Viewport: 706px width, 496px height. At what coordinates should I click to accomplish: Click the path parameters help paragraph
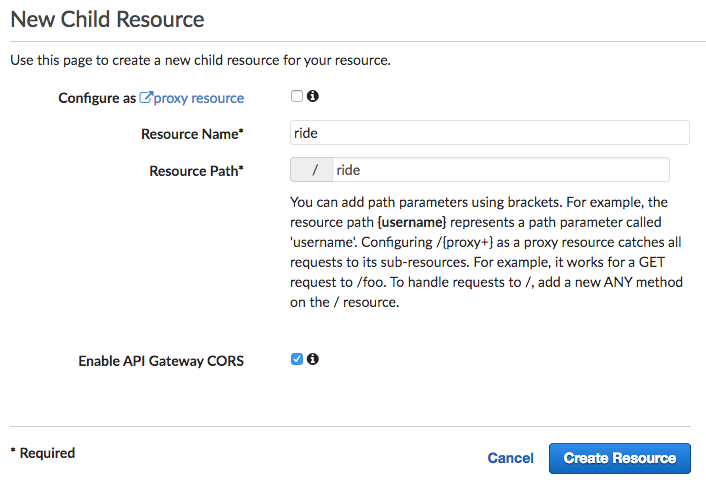click(486, 252)
